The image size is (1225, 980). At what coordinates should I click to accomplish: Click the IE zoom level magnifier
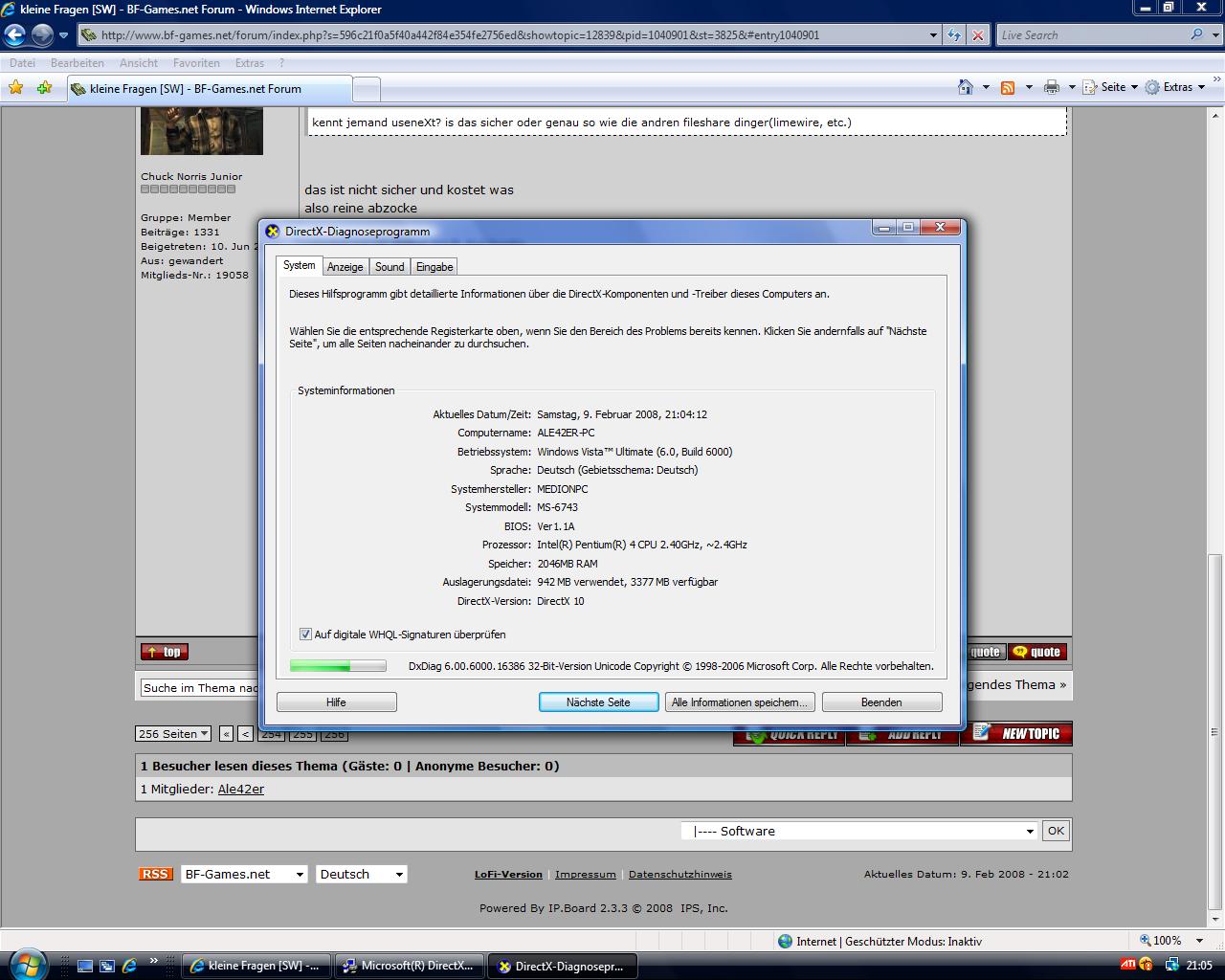tap(1146, 941)
